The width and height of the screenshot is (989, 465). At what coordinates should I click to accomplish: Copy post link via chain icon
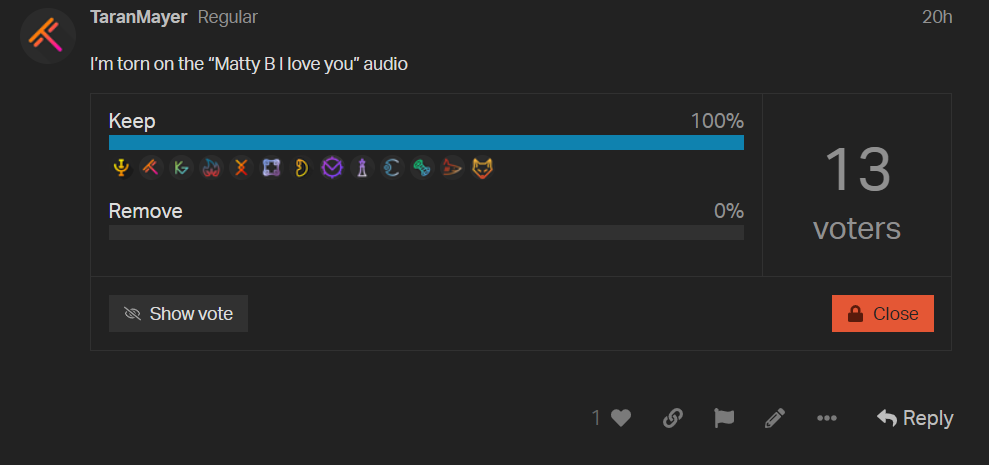[673, 418]
